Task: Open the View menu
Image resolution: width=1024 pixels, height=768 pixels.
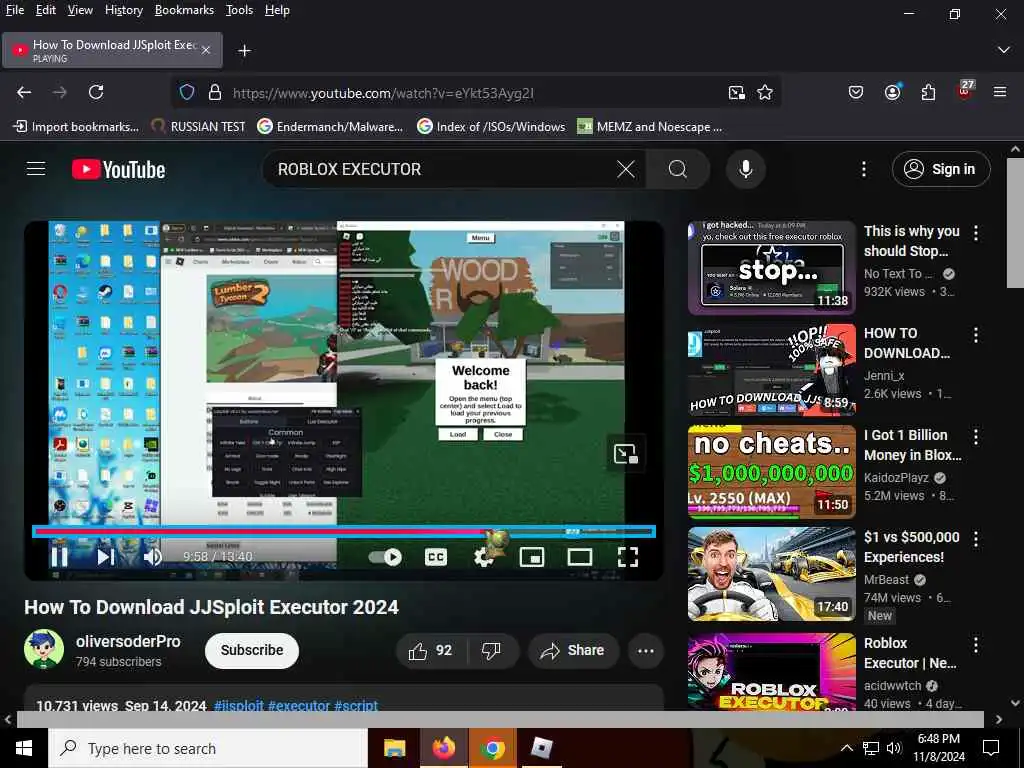Action: pos(80,10)
